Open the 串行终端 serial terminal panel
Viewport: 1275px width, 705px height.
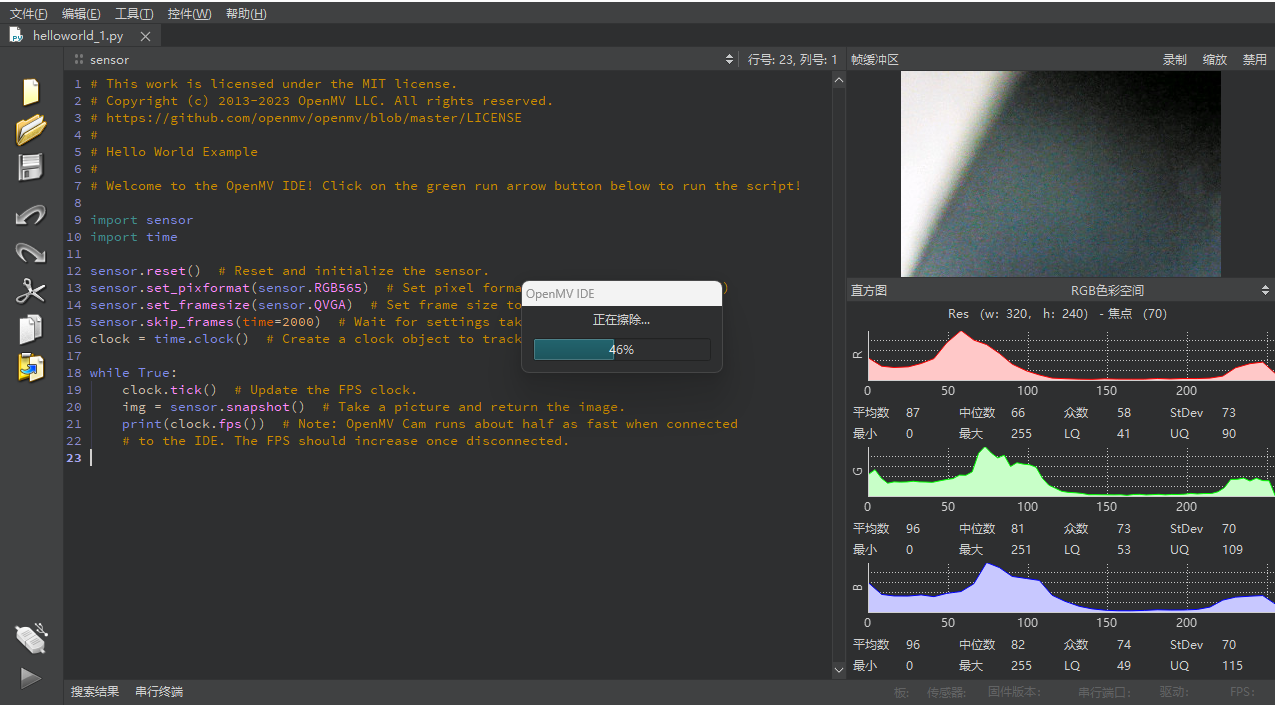[159, 692]
